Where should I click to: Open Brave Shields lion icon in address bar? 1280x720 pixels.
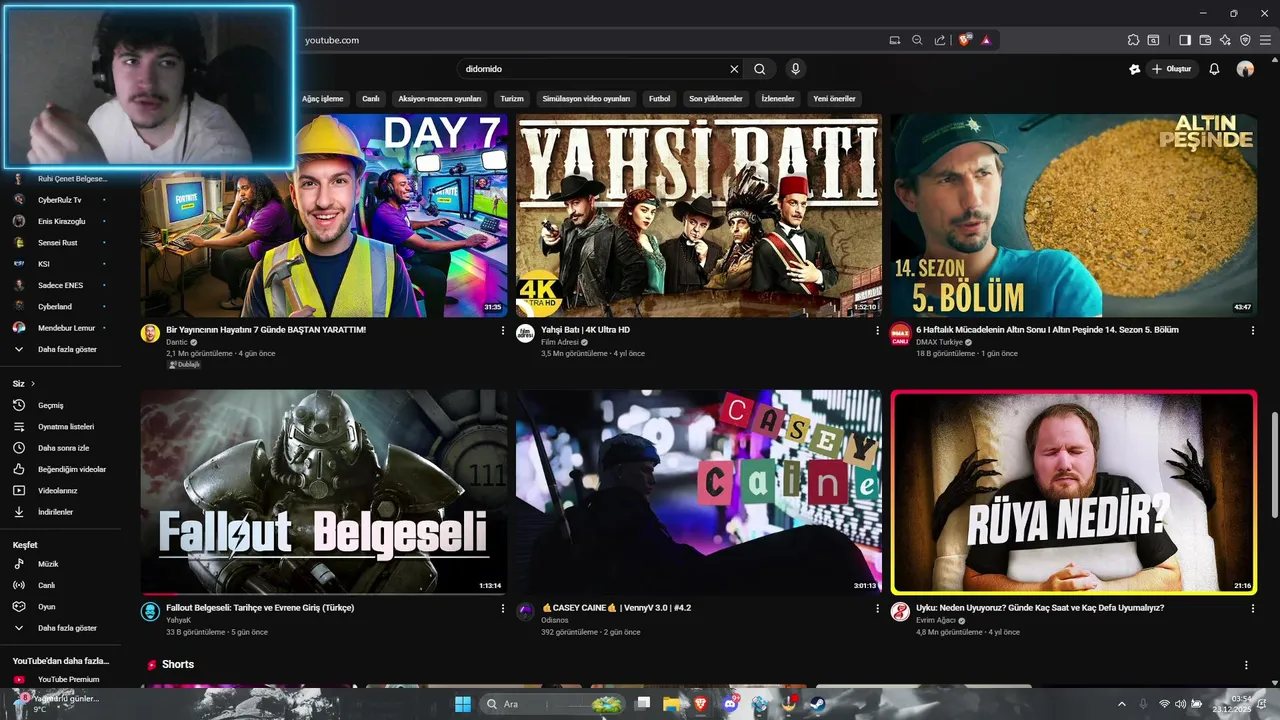[x=964, y=40]
